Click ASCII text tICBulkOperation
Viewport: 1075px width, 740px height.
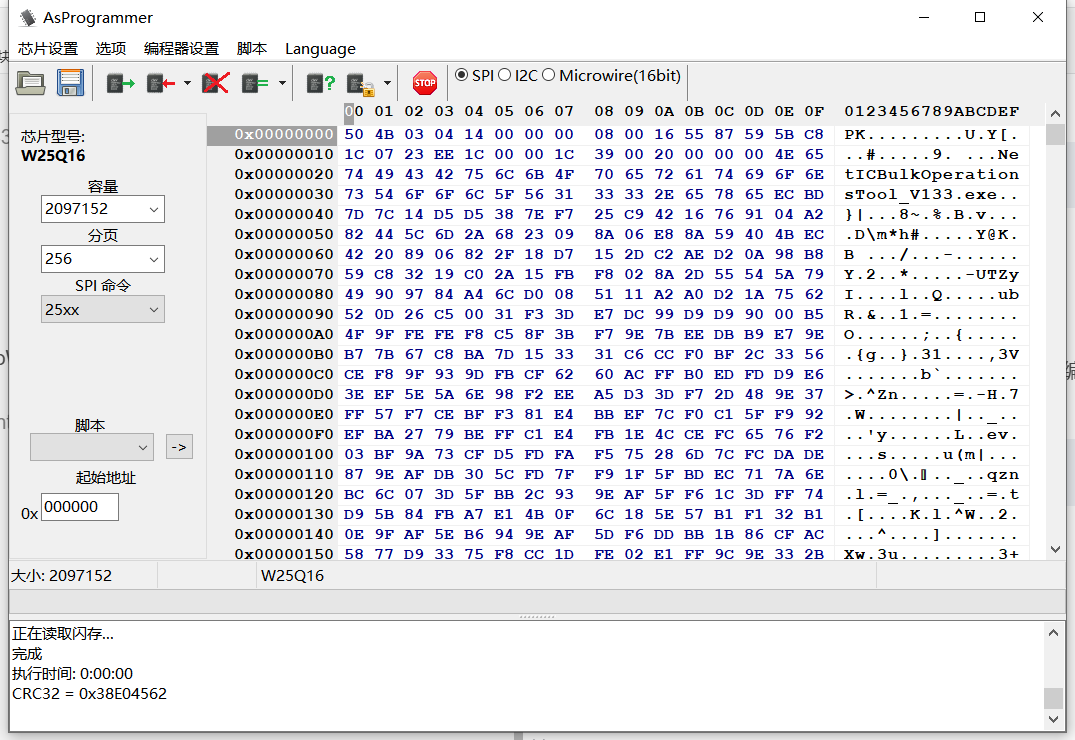(931, 174)
